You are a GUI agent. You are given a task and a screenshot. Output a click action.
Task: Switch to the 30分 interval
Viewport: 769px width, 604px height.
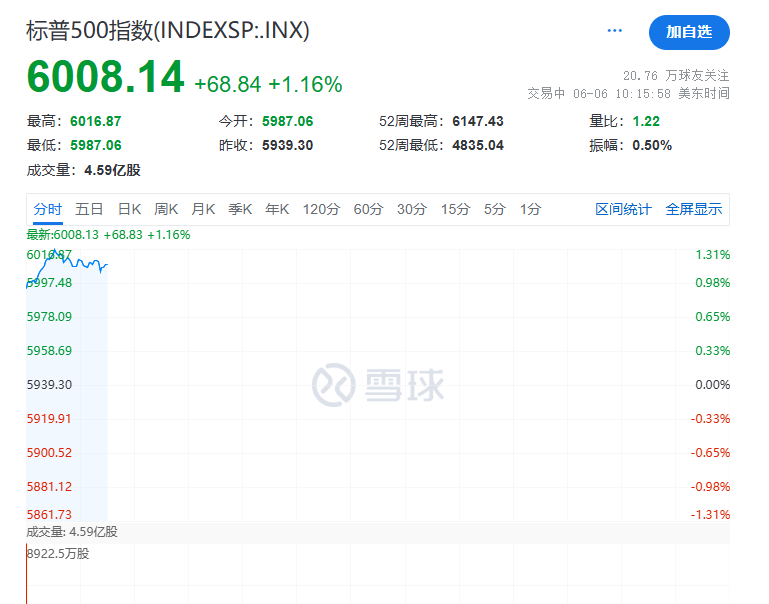[411, 209]
